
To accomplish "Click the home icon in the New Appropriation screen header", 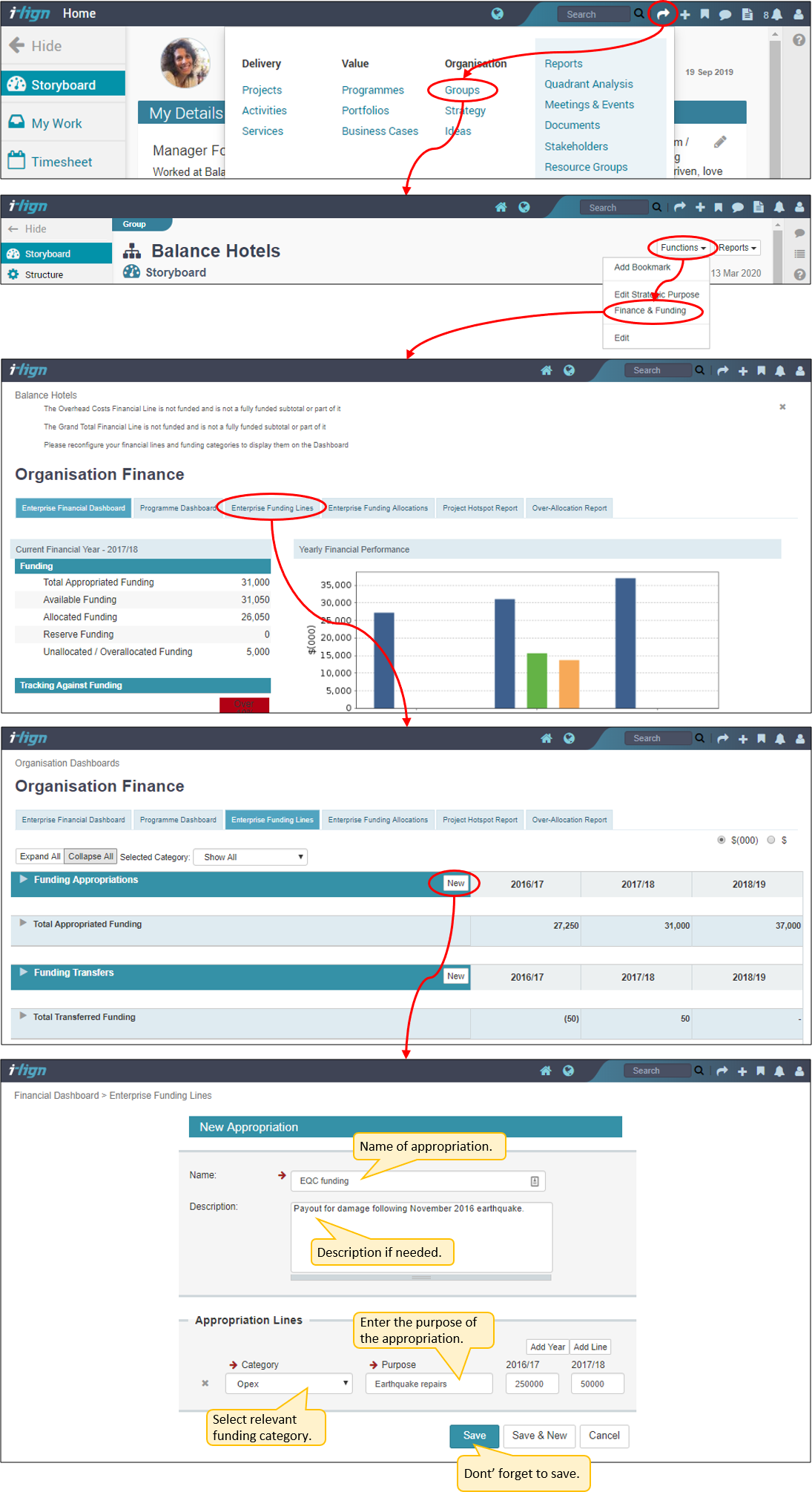I will pyautogui.click(x=546, y=1071).
